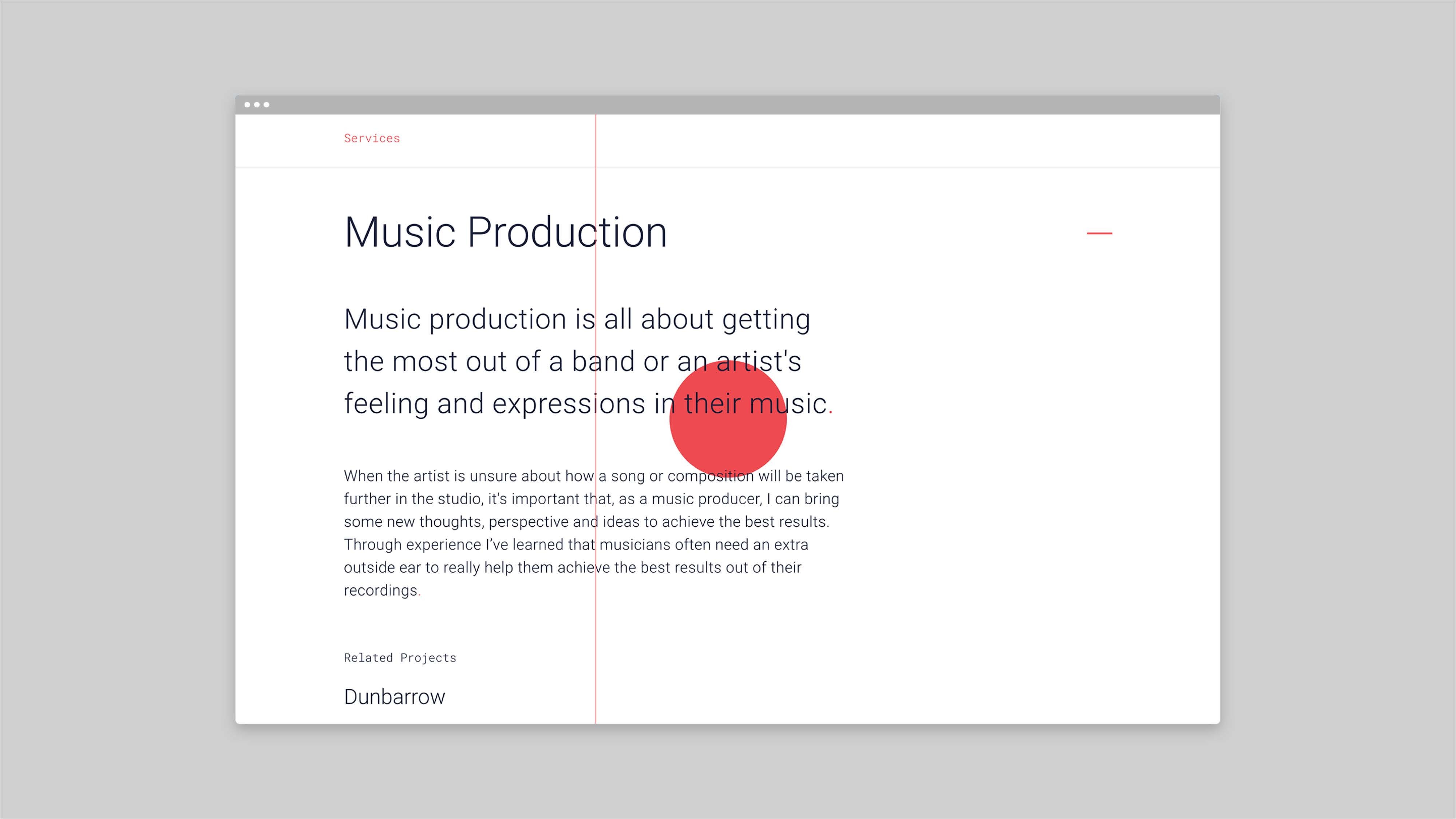Viewport: 1456px width, 819px height.
Task: Click the line "outside ear to really help them"
Action: click(573, 567)
